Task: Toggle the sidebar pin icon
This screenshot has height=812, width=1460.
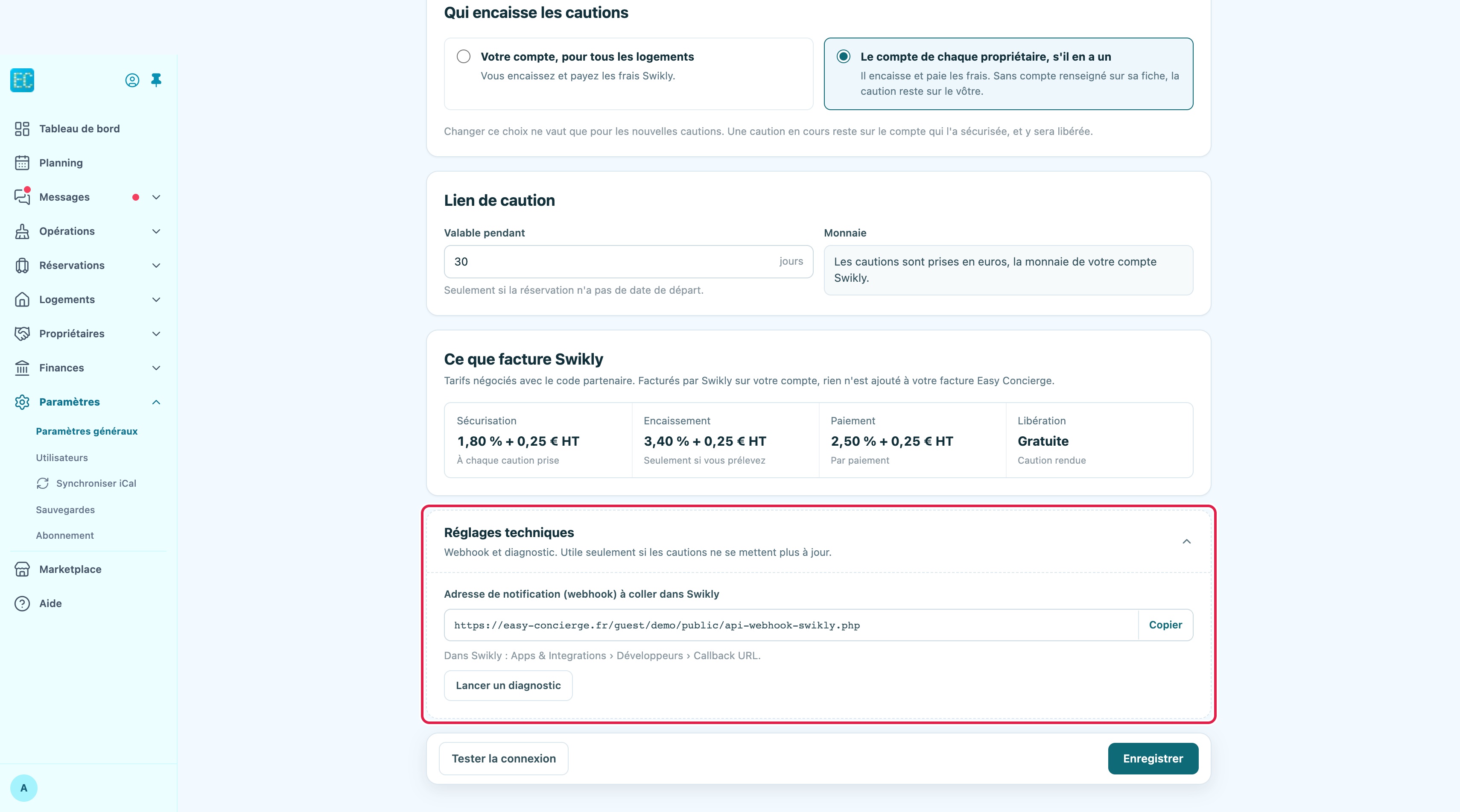Action: (x=156, y=80)
